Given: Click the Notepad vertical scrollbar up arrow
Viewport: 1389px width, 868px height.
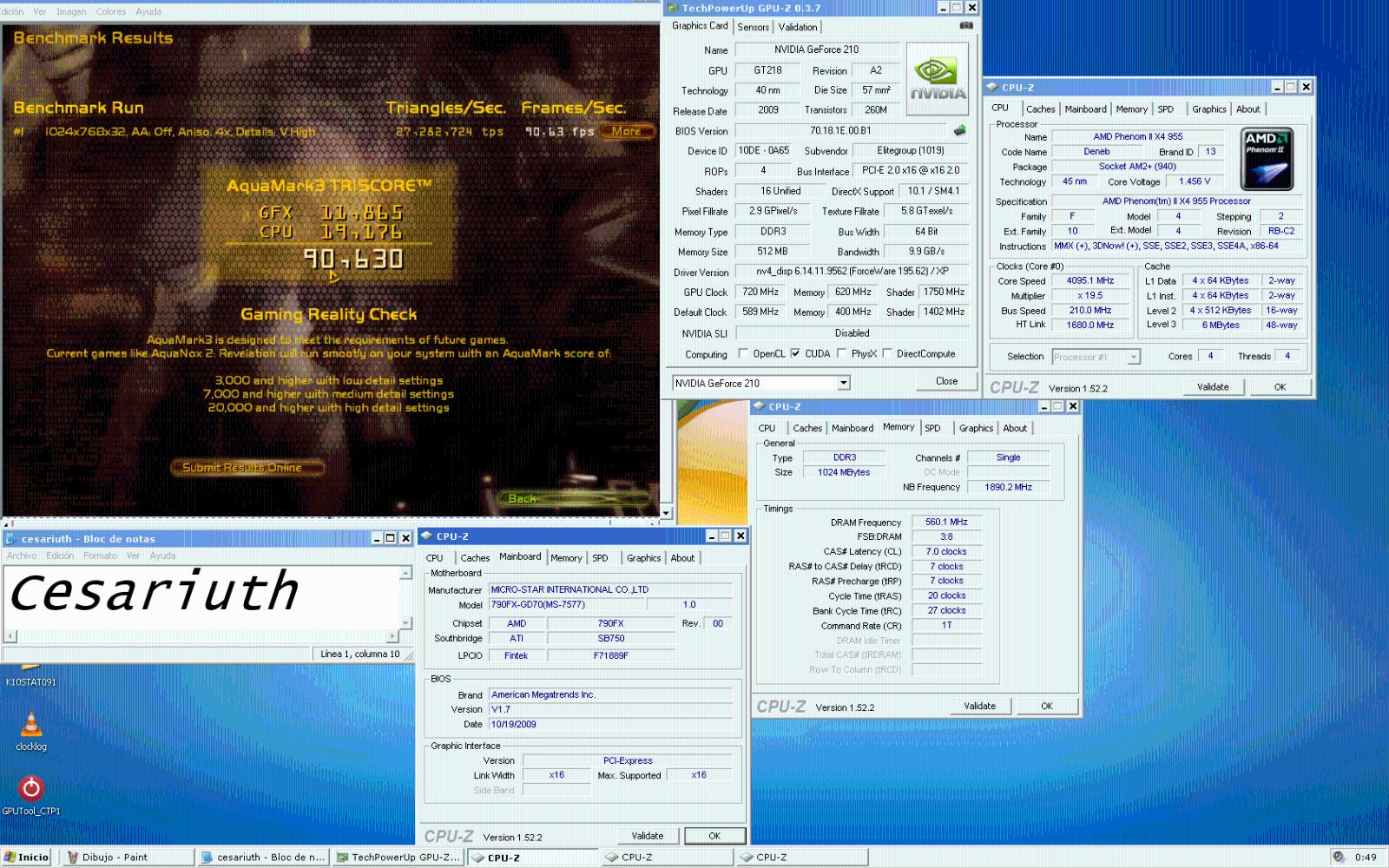Looking at the screenshot, I should (x=405, y=574).
